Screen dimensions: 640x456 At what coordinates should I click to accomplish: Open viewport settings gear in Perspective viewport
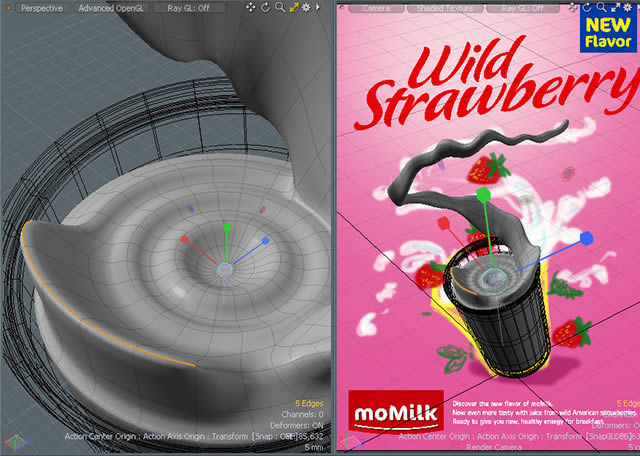tap(306, 7)
